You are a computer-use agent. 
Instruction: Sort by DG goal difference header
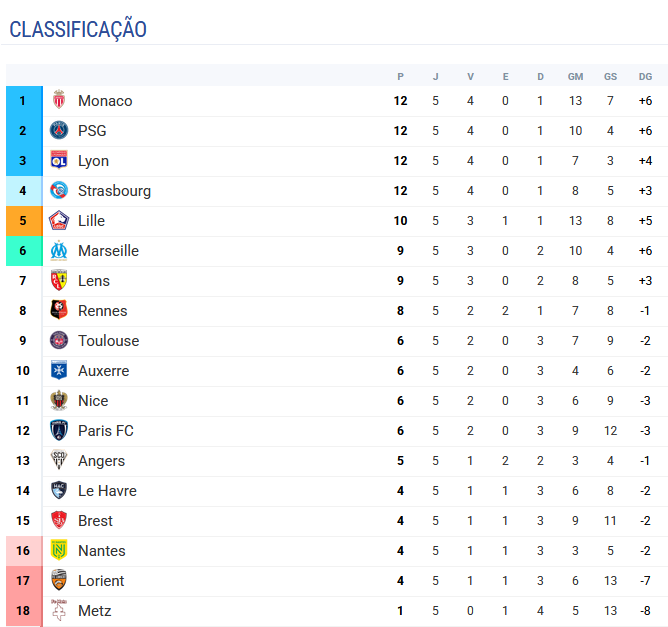click(645, 77)
